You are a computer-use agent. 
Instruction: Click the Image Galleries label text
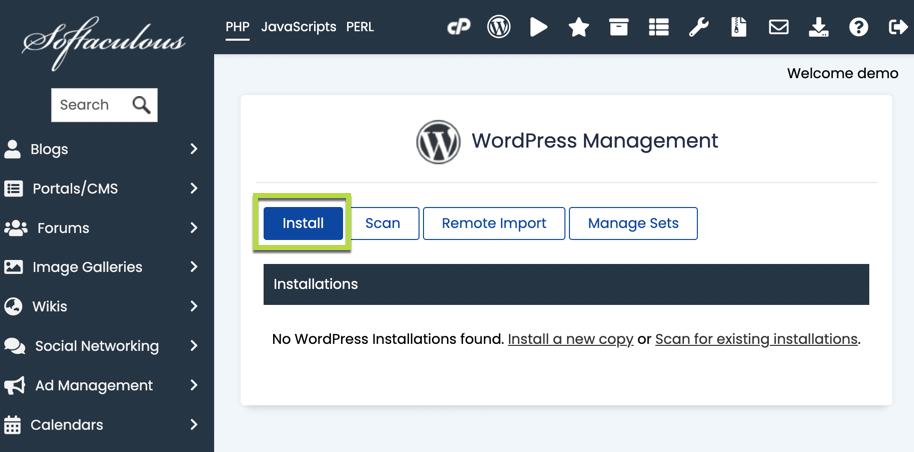(87, 267)
